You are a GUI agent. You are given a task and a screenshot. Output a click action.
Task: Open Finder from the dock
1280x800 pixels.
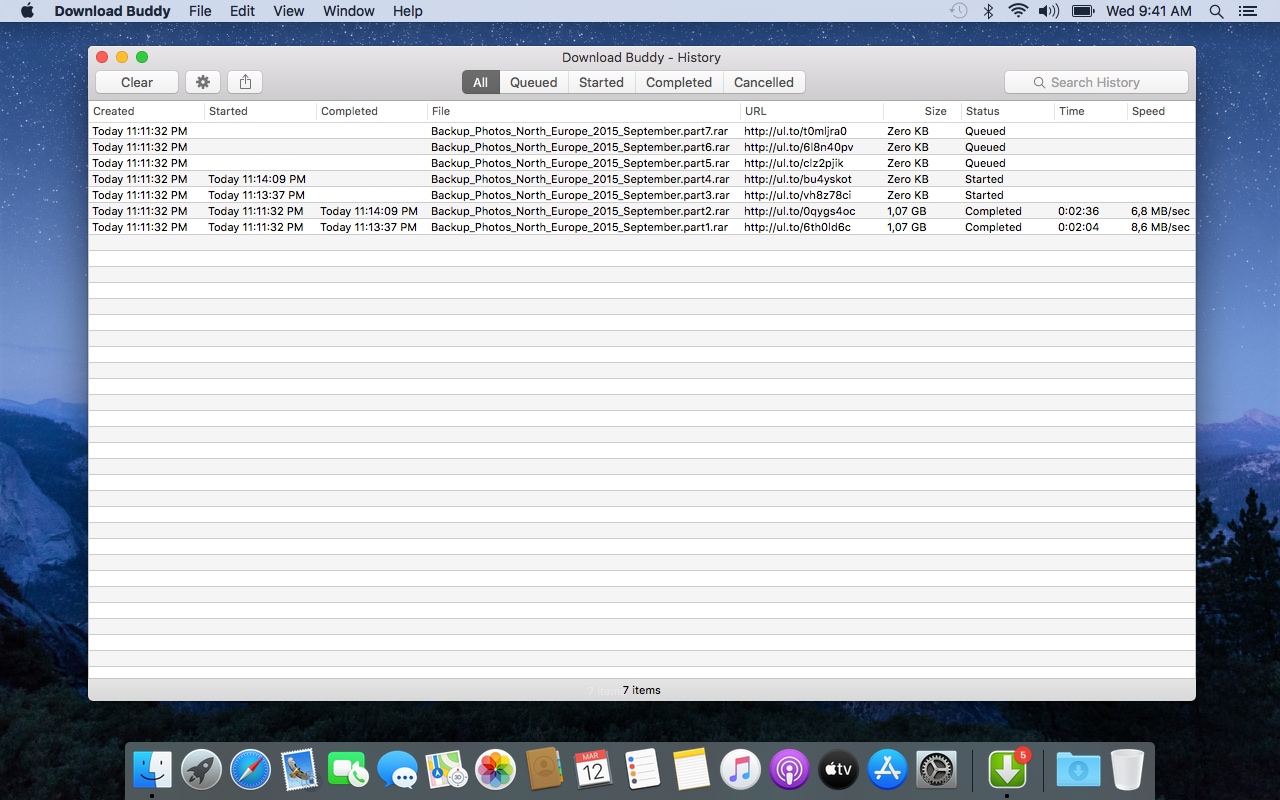point(152,770)
